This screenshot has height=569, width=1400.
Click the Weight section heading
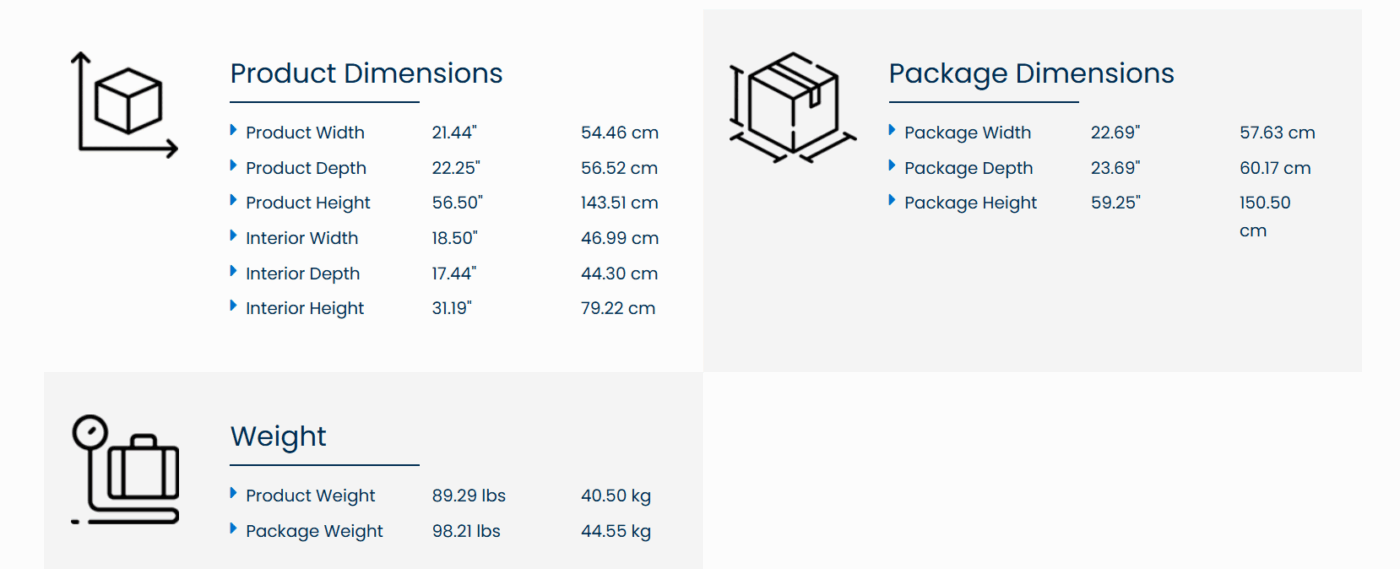[x=278, y=436]
